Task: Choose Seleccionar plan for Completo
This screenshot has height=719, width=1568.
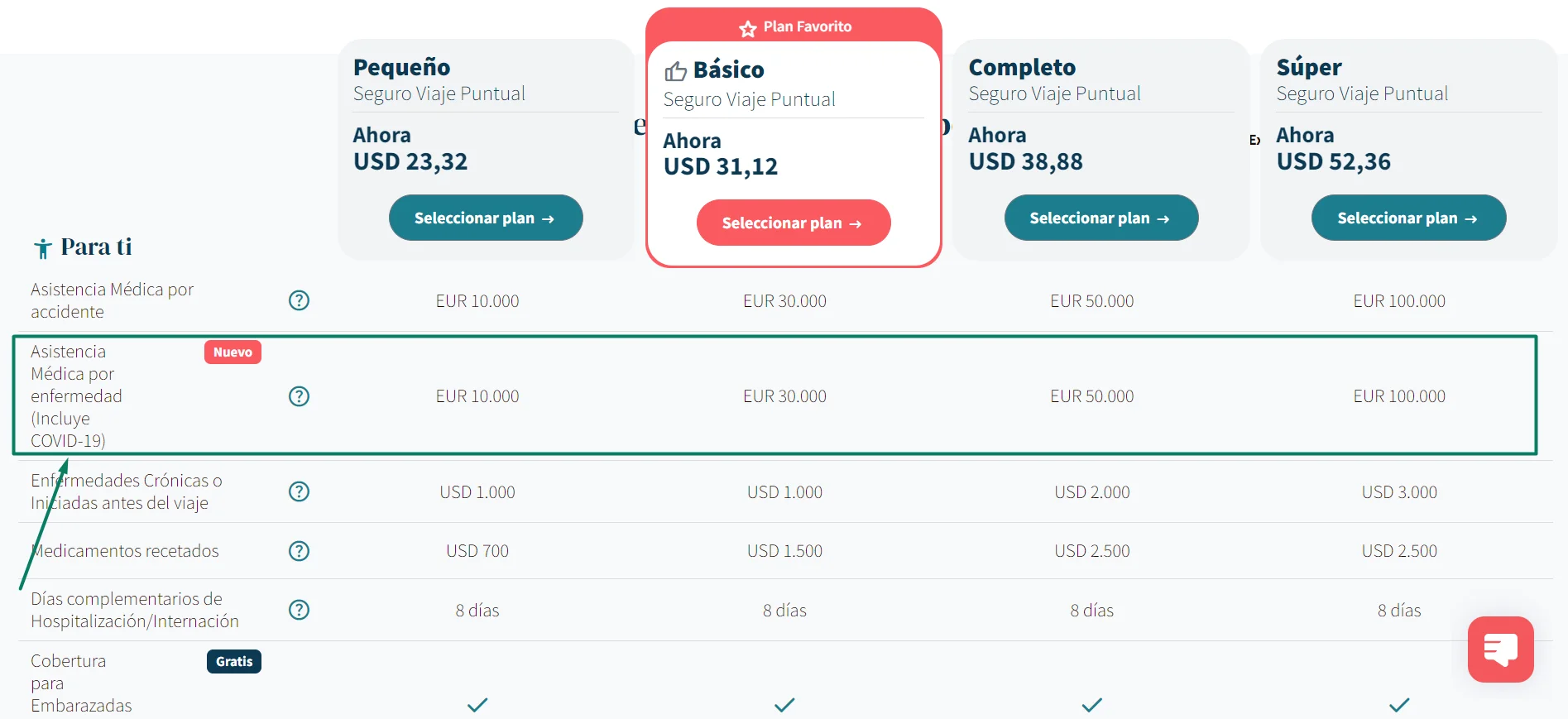Action: pyautogui.click(x=1101, y=218)
